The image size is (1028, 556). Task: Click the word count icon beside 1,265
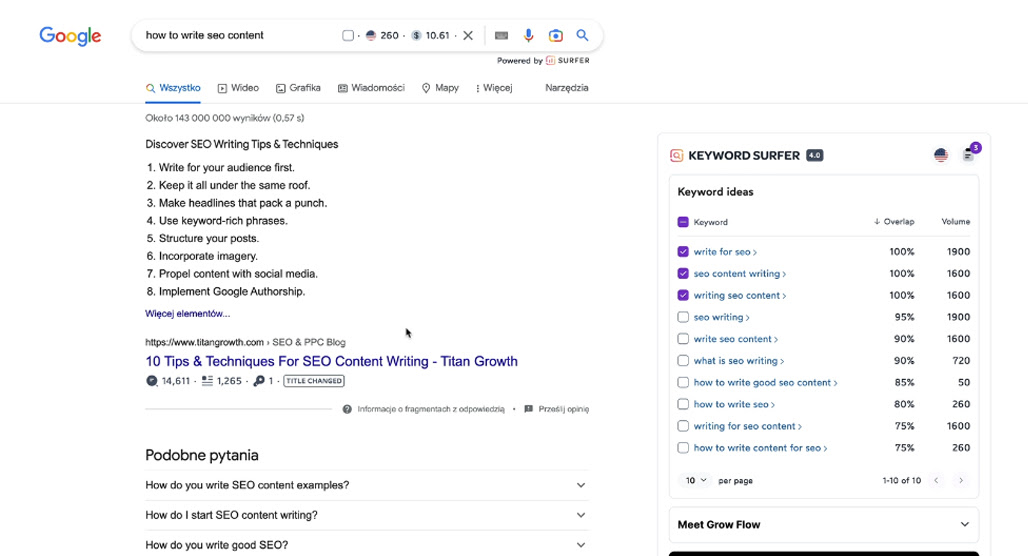[207, 381]
